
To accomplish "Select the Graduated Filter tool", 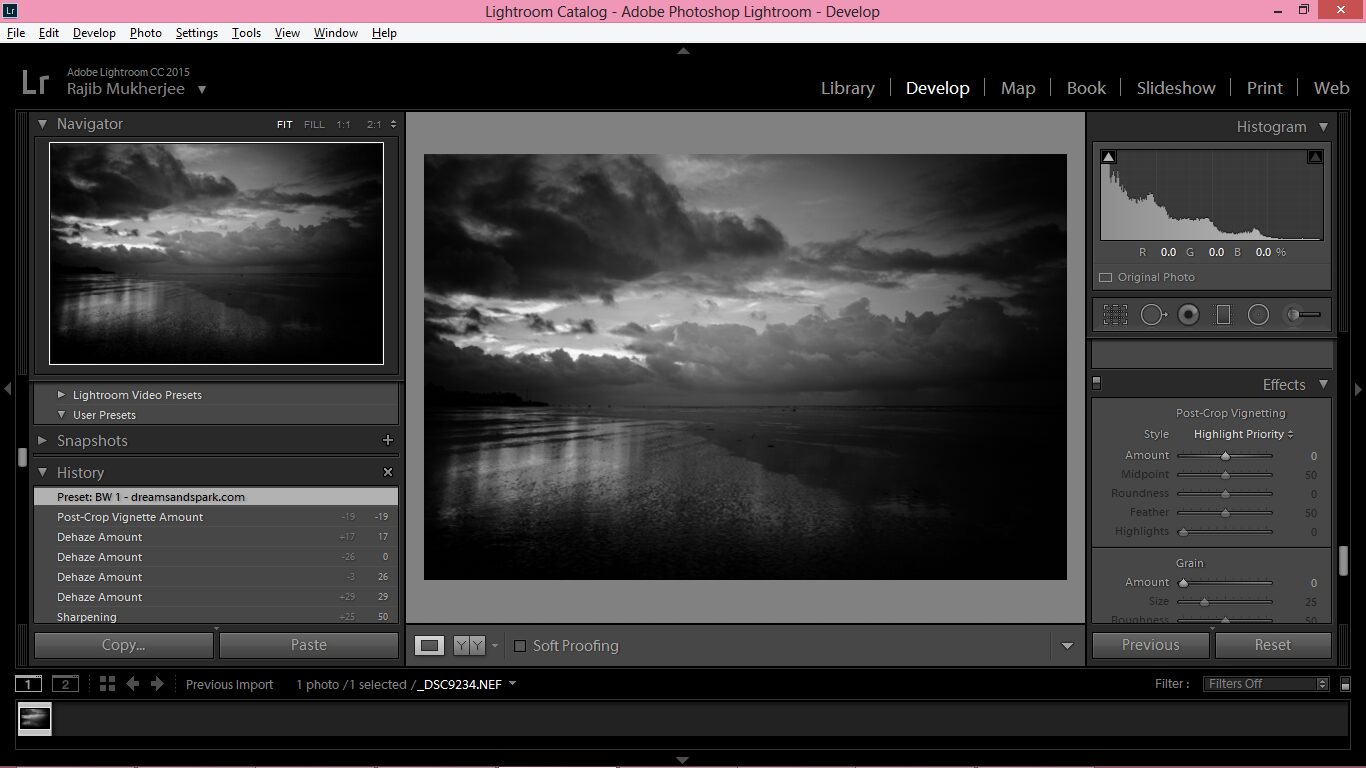I will pyautogui.click(x=1223, y=315).
